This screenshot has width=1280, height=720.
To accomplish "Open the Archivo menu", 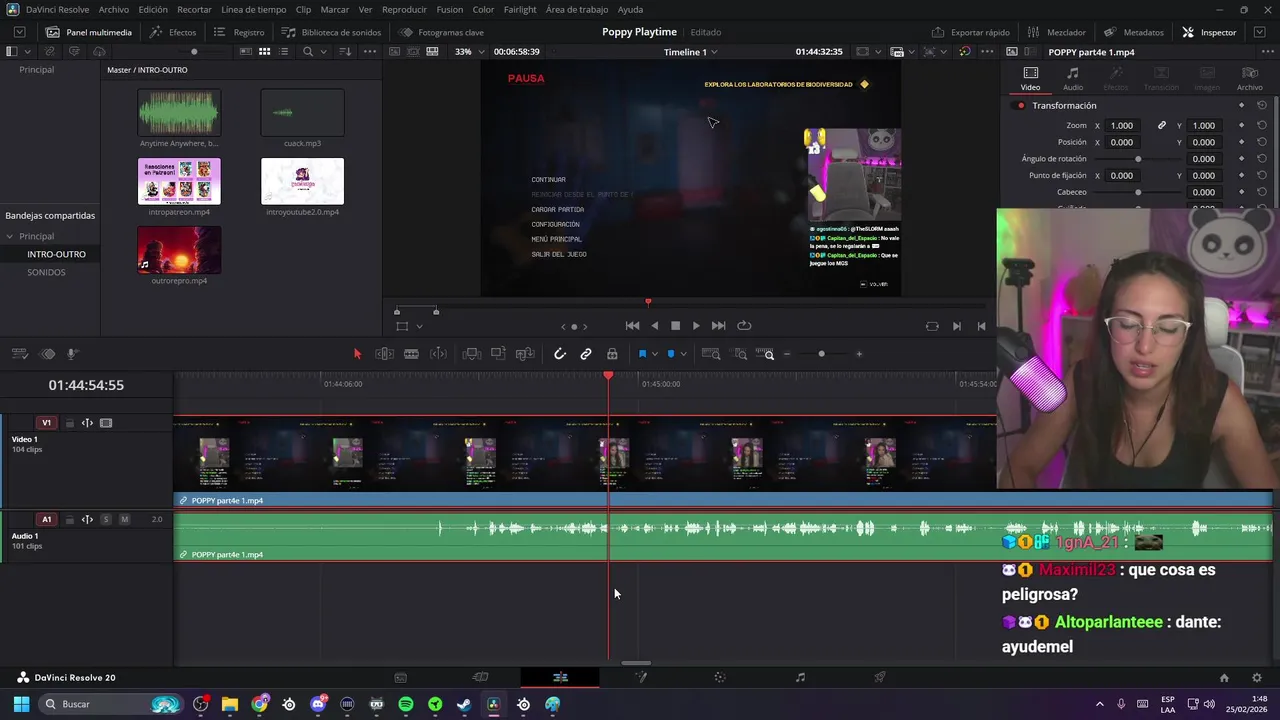I will click(113, 9).
